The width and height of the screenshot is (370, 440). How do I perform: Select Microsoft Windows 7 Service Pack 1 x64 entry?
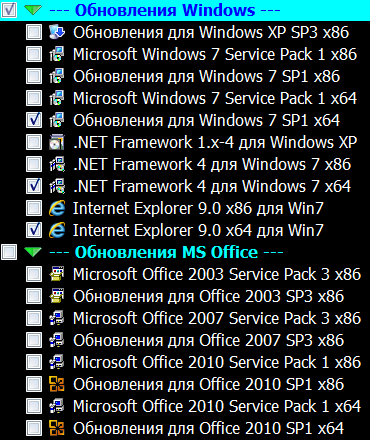(215, 98)
